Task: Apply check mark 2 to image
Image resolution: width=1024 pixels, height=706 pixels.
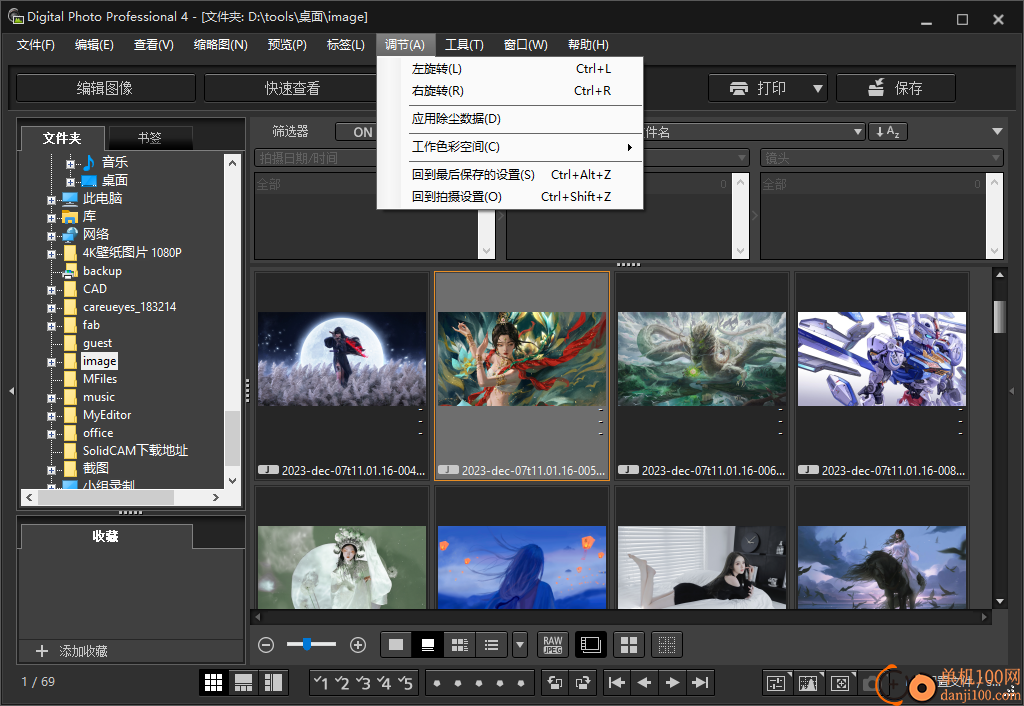Action: [342, 683]
